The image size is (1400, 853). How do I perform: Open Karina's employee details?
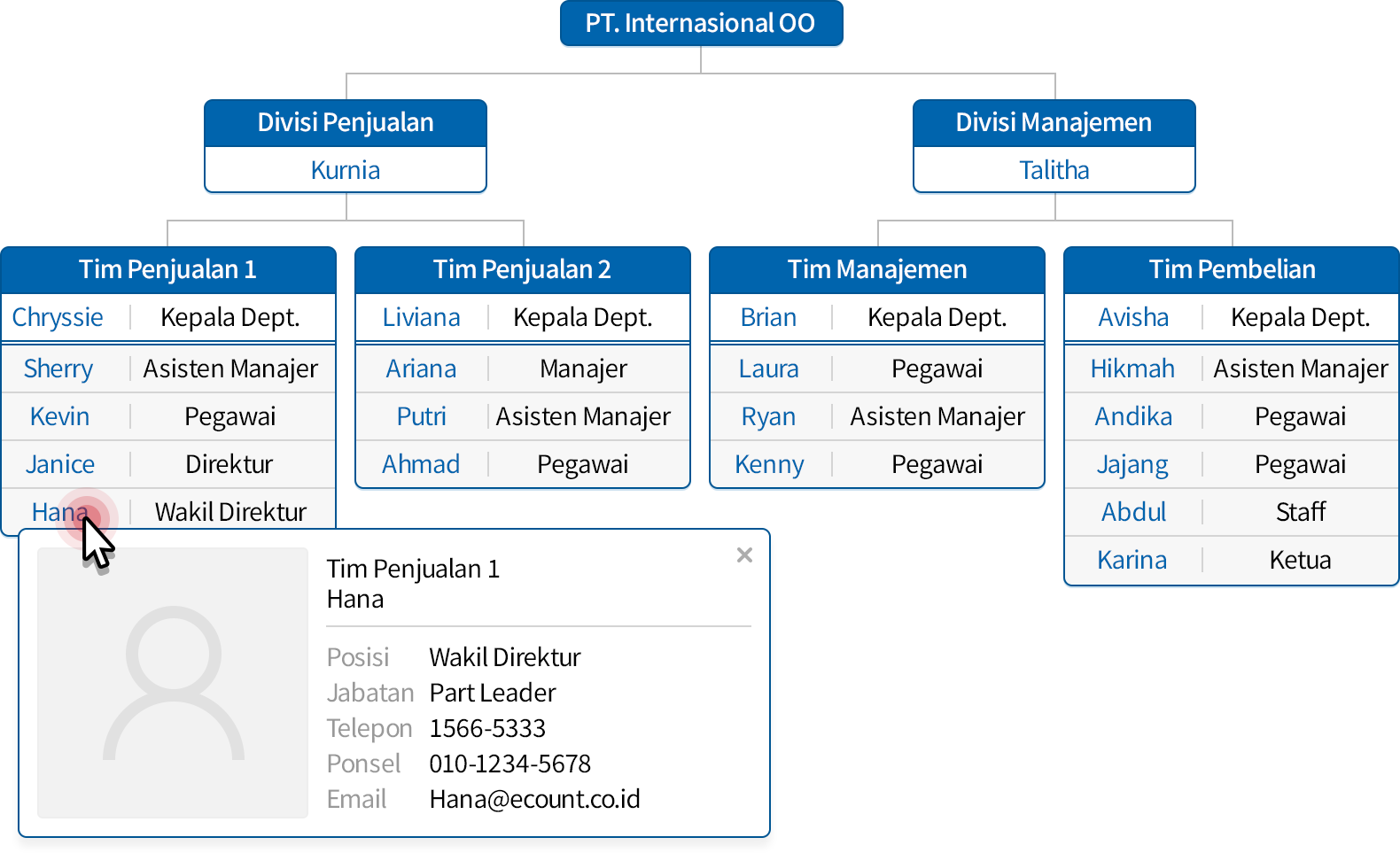(1132, 560)
